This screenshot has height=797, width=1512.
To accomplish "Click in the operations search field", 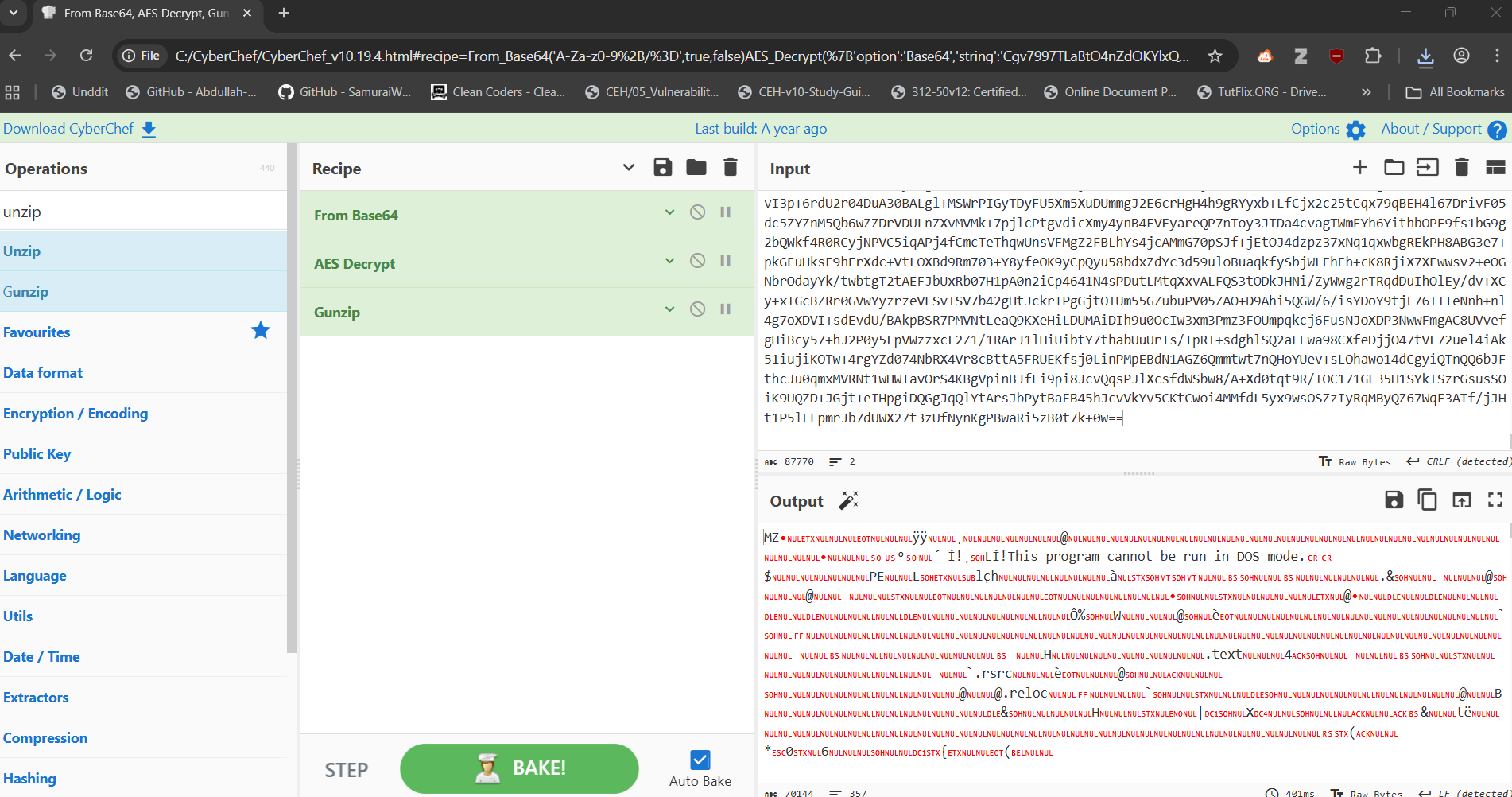I will point(143,212).
